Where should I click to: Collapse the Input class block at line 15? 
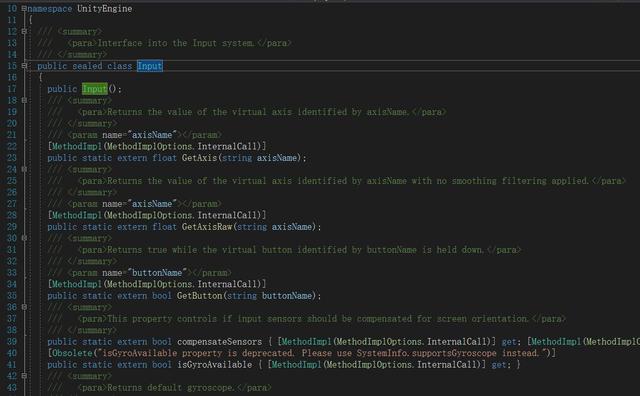24,66
